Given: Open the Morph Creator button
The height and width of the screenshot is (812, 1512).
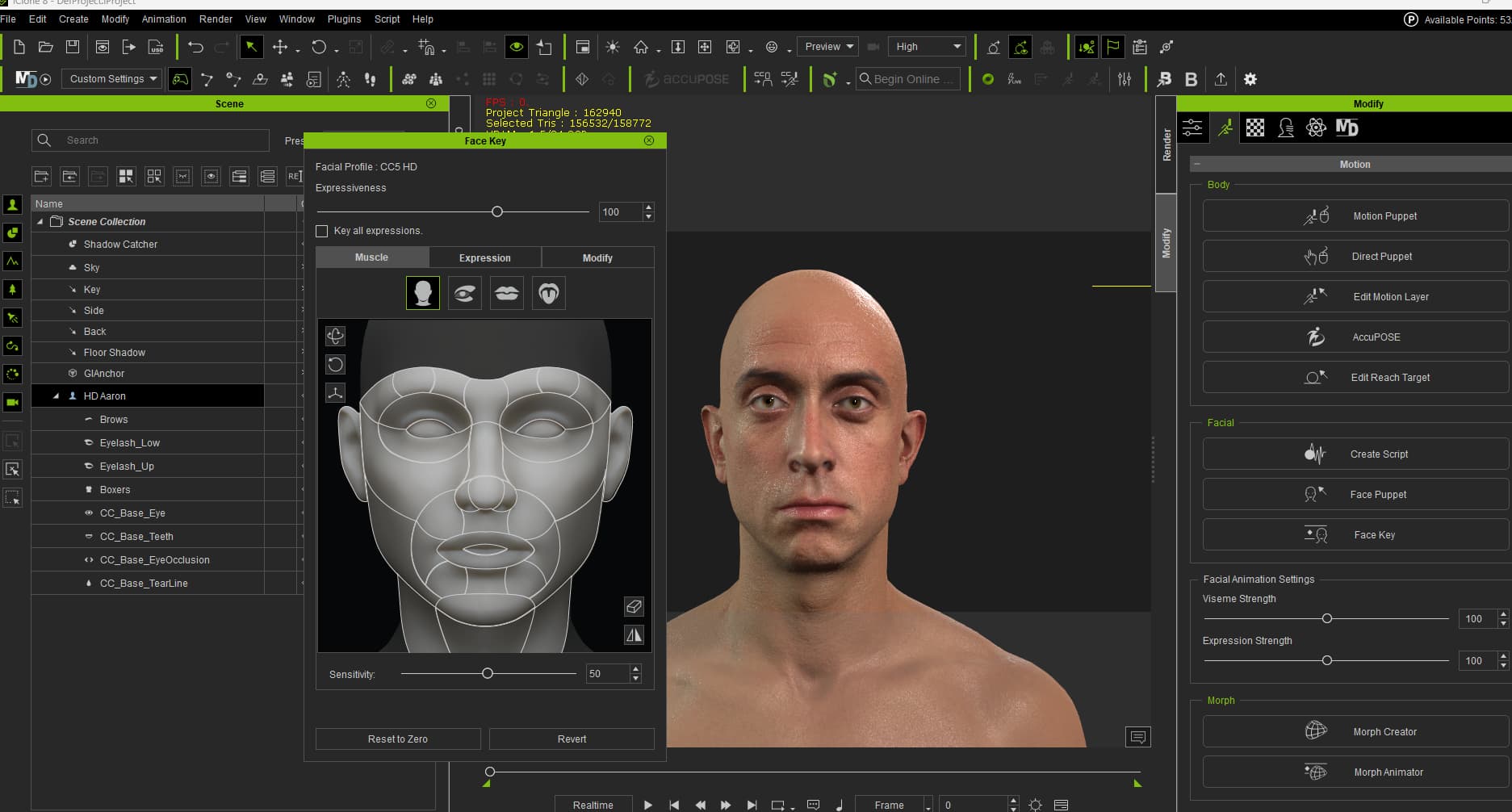Looking at the screenshot, I should pos(1355,732).
